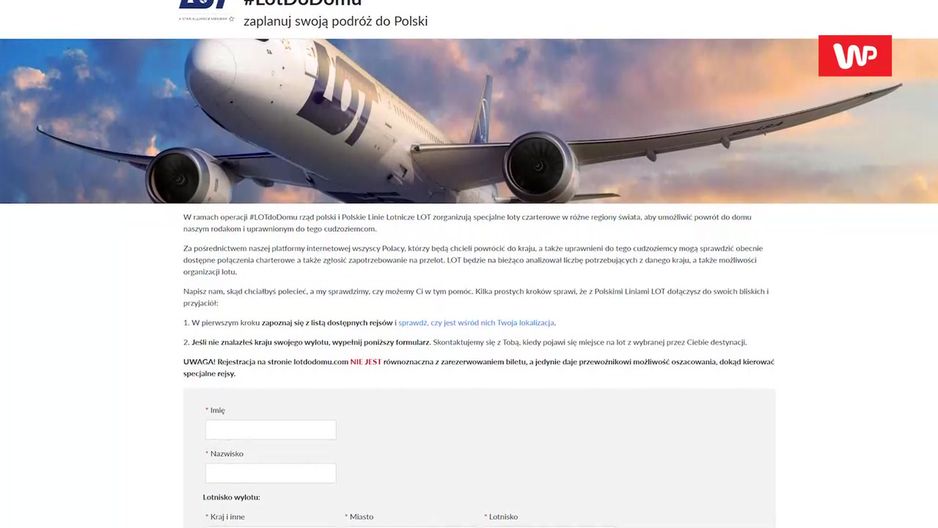Focus the Imię text field
Screen dimensions: 938x528
click(x=270, y=429)
